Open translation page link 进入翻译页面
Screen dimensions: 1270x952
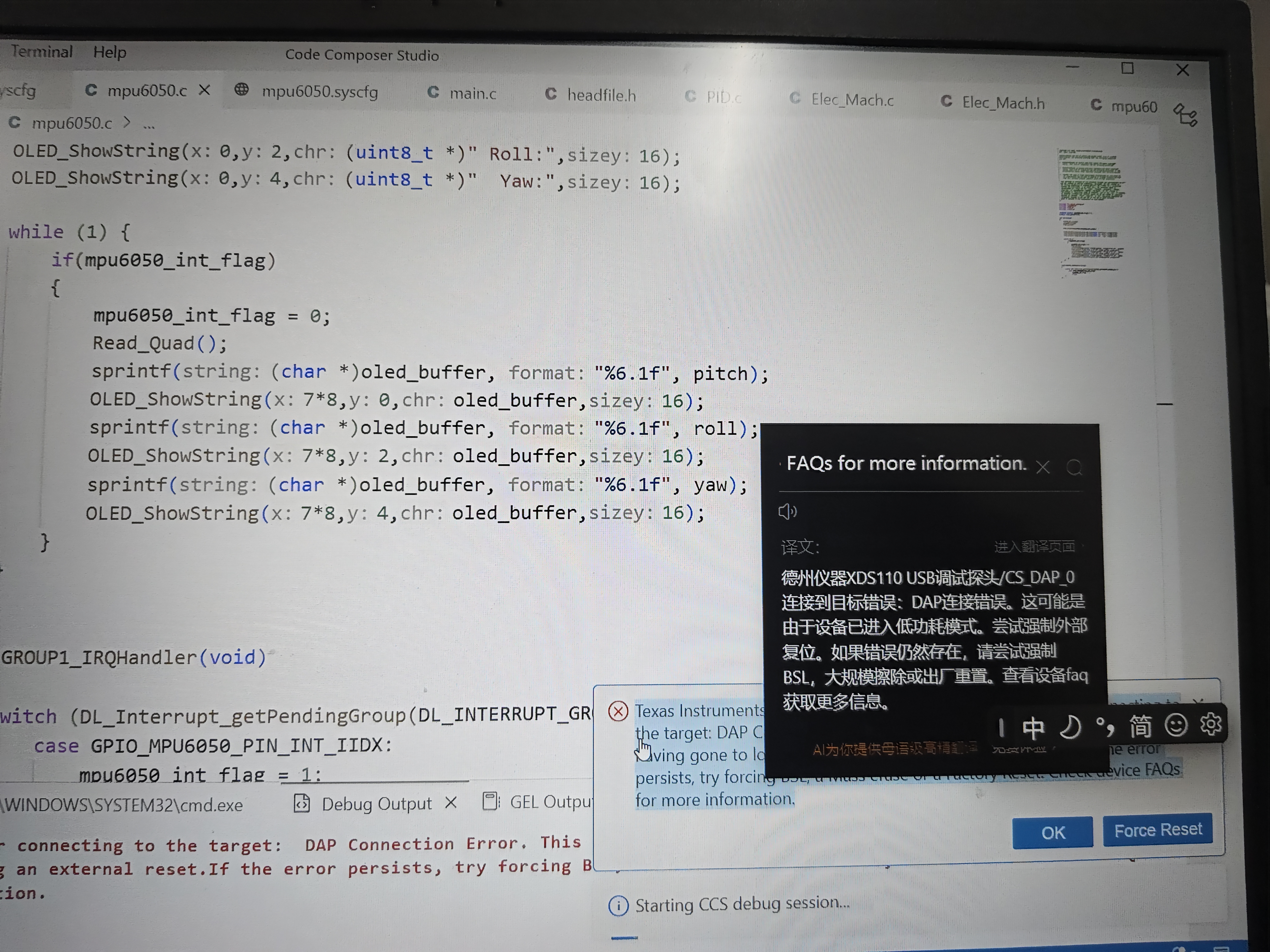1035,546
